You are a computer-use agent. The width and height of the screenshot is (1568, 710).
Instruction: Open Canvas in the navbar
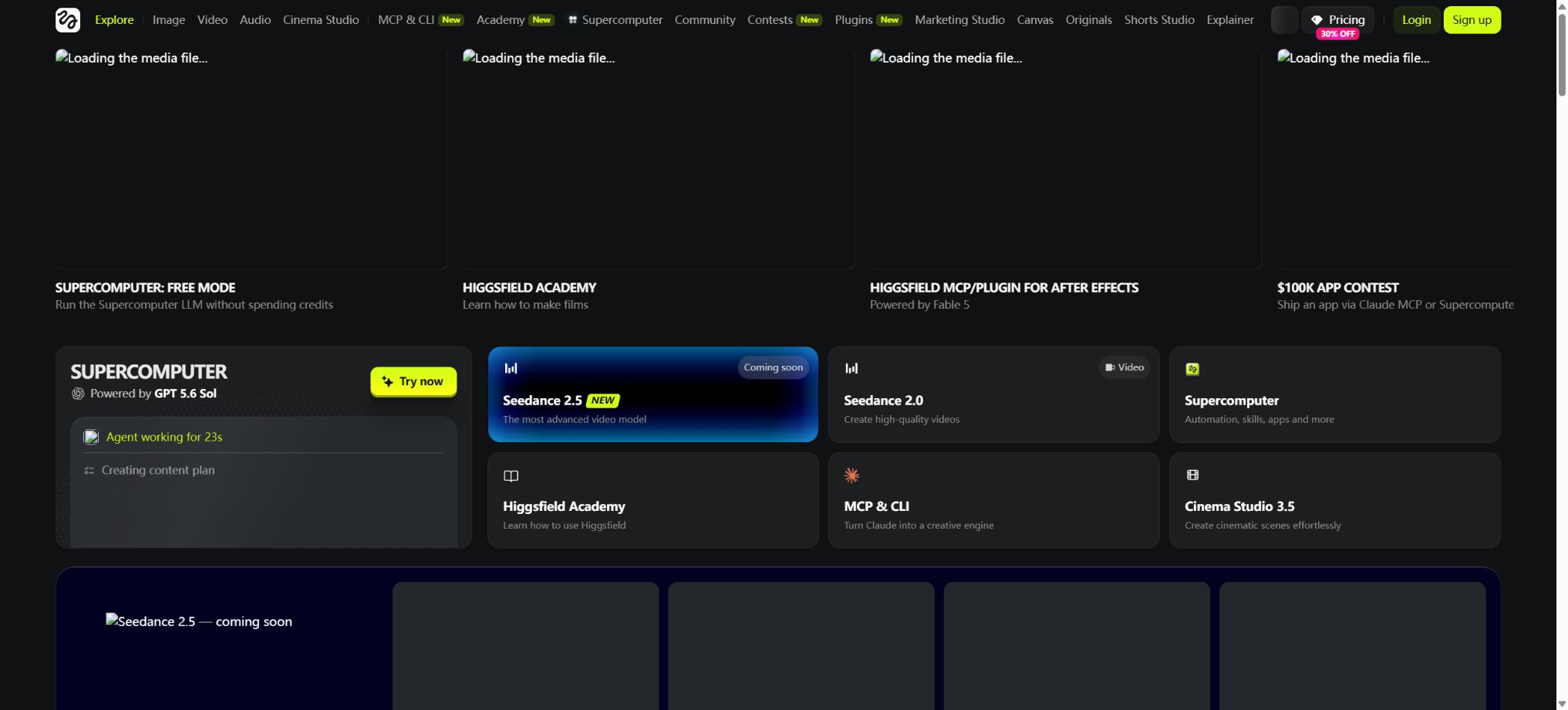pos(1035,20)
